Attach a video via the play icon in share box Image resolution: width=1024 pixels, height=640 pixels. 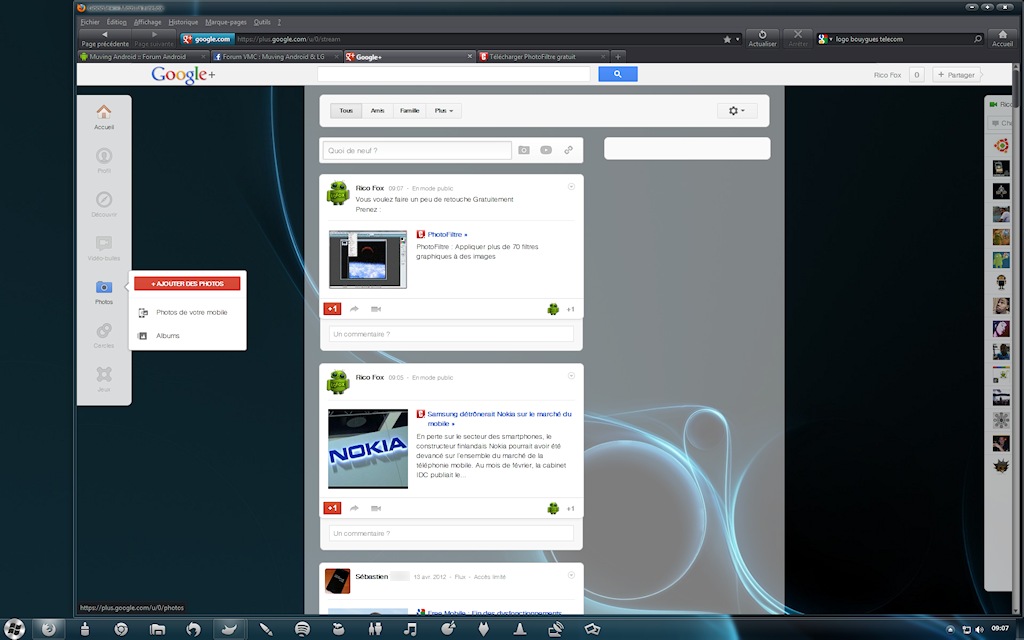[x=546, y=150]
